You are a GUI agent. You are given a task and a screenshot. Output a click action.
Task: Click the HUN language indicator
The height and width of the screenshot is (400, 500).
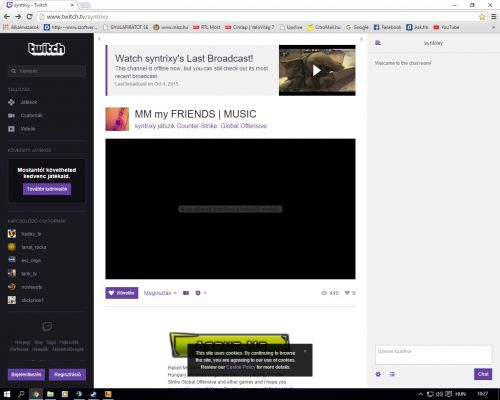(x=460, y=394)
